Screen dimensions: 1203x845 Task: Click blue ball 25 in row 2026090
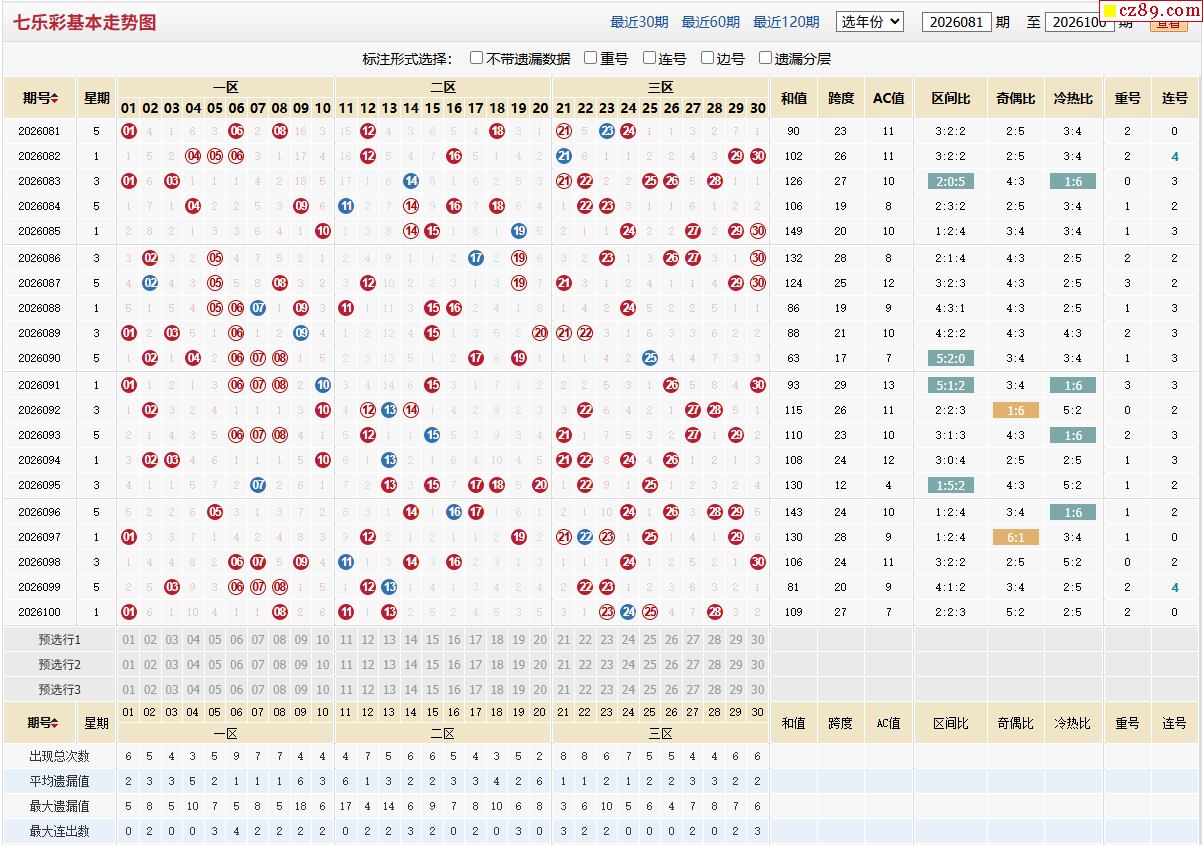pyautogui.click(x=650, y=358)
